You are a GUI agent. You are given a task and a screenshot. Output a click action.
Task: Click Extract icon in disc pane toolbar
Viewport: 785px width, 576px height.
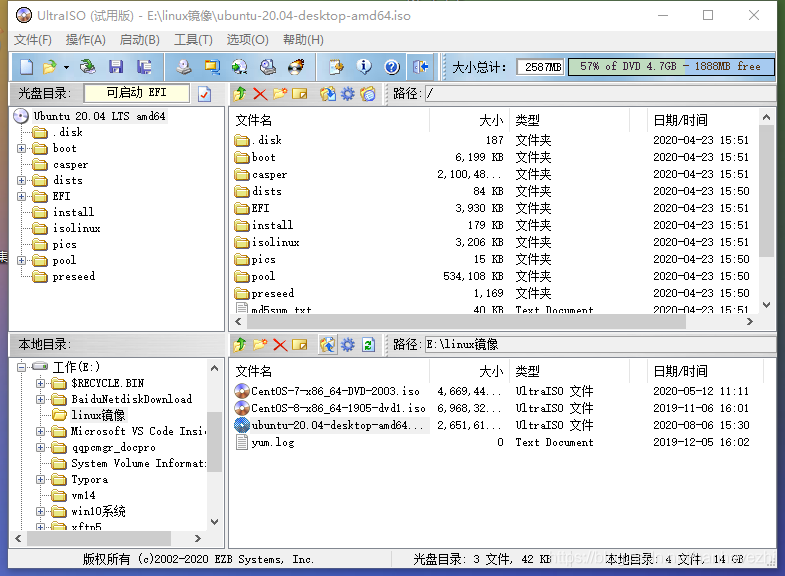tap(328, 94)
